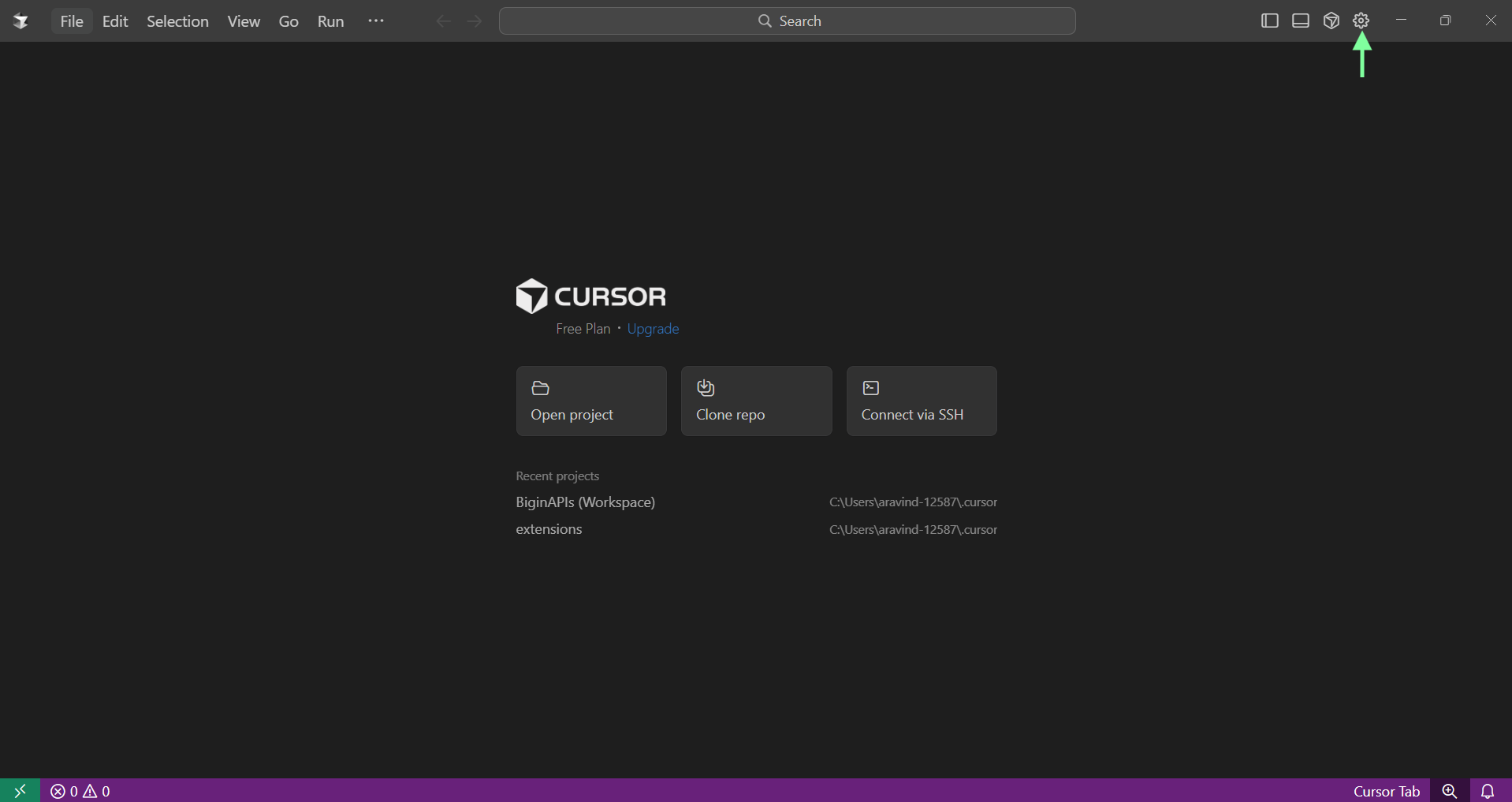Screen dimensions: 1512x802
Task: Show errors and warnings in status bar
Action: coord(80,791)
